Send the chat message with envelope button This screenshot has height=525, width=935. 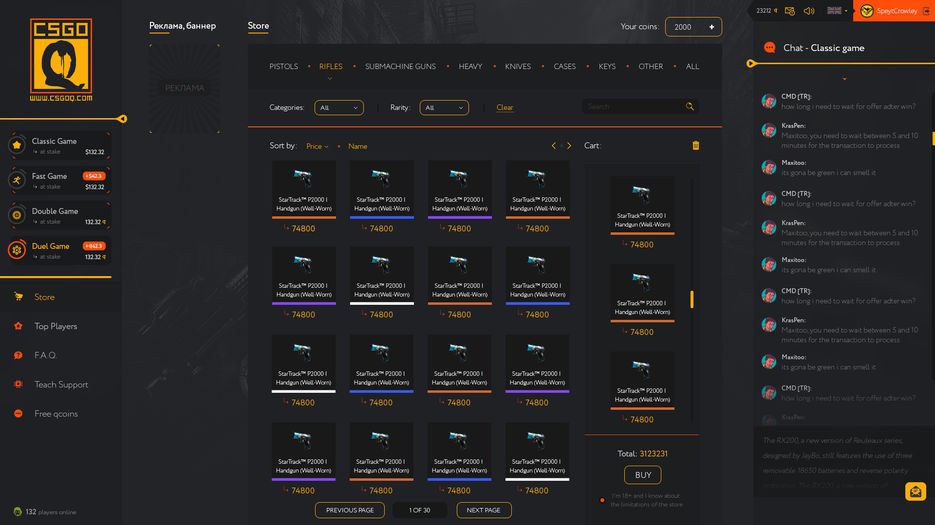click(915, 491)
